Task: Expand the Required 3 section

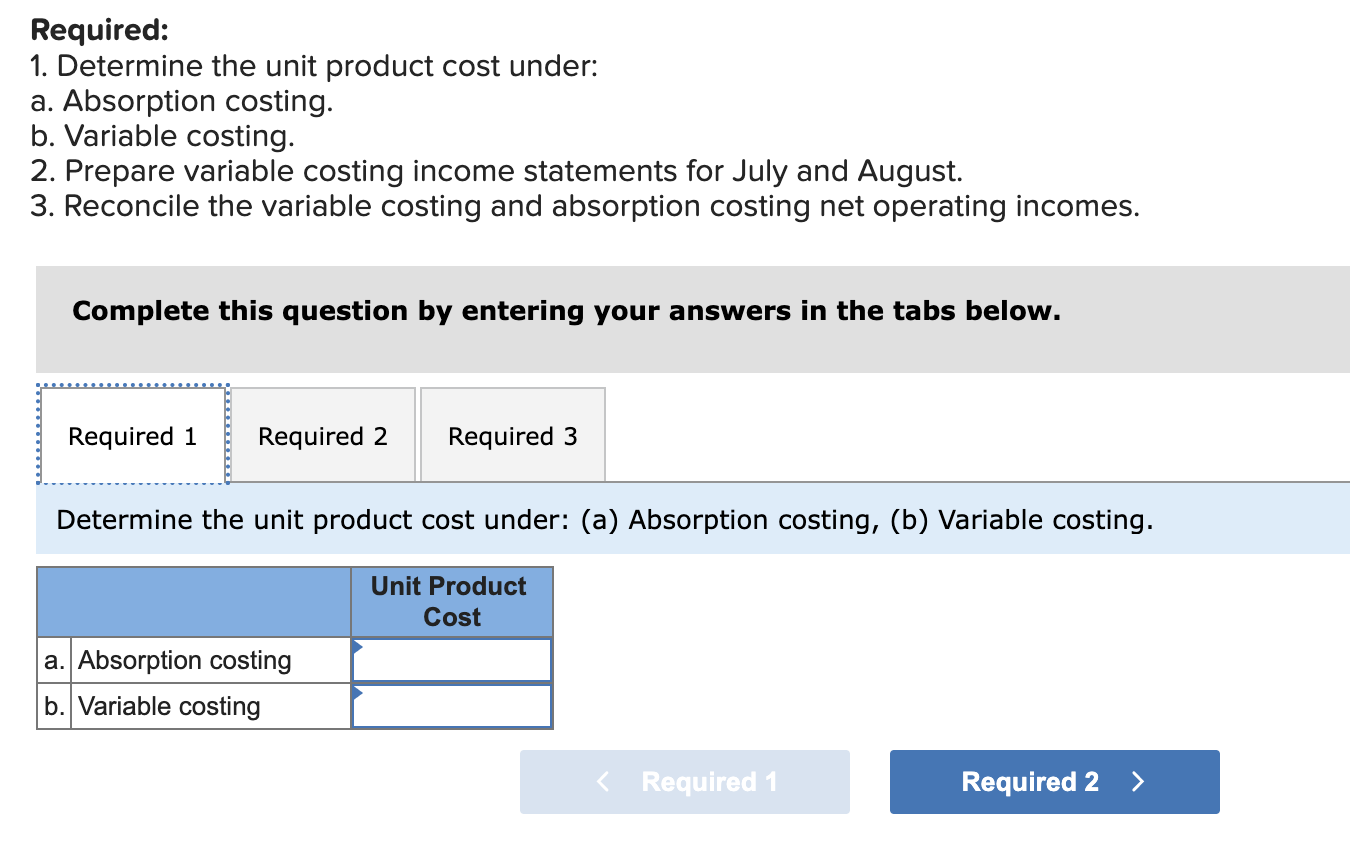Action: 512,435
